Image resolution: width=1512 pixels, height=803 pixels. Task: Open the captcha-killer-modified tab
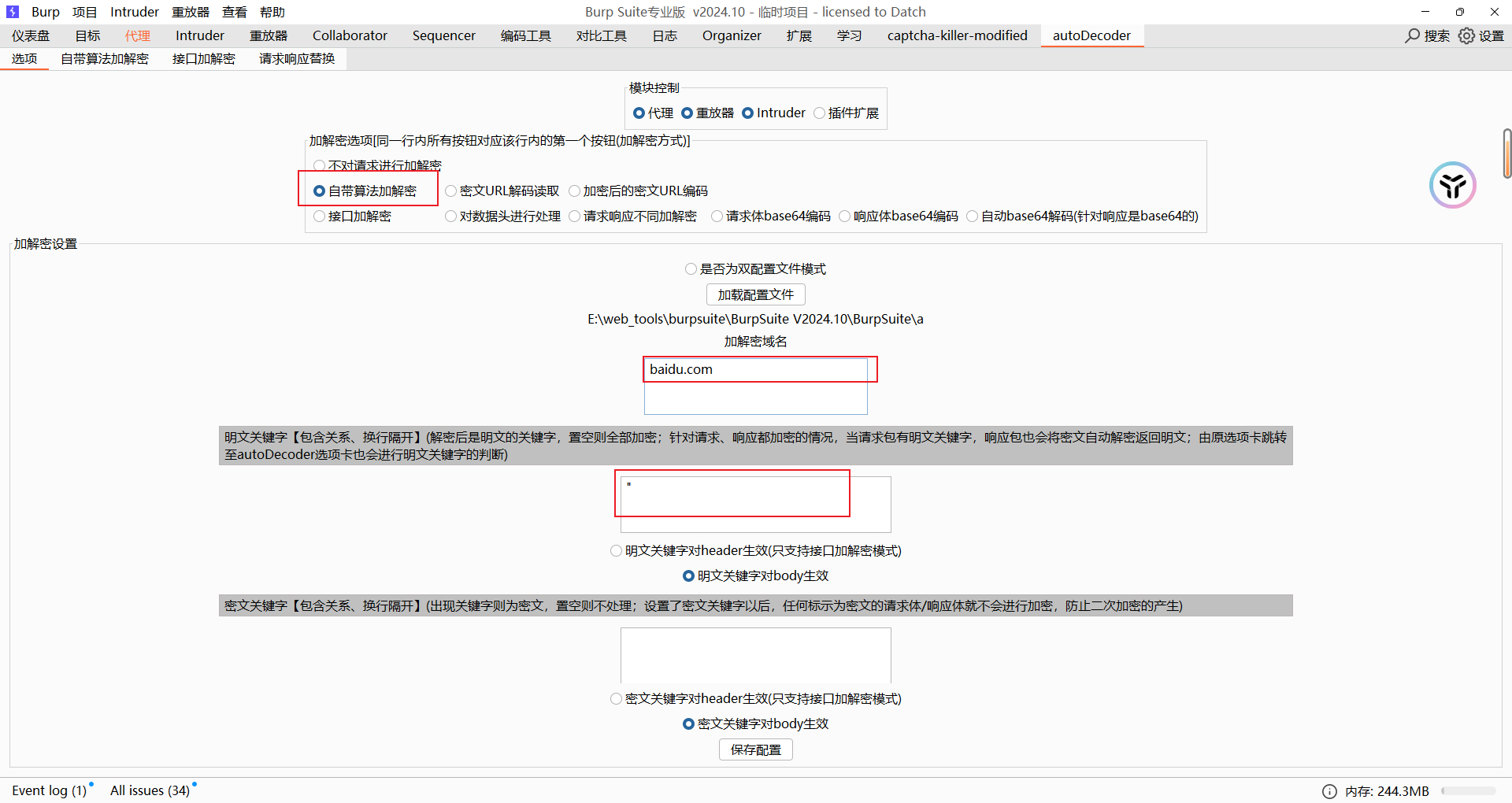958,35
